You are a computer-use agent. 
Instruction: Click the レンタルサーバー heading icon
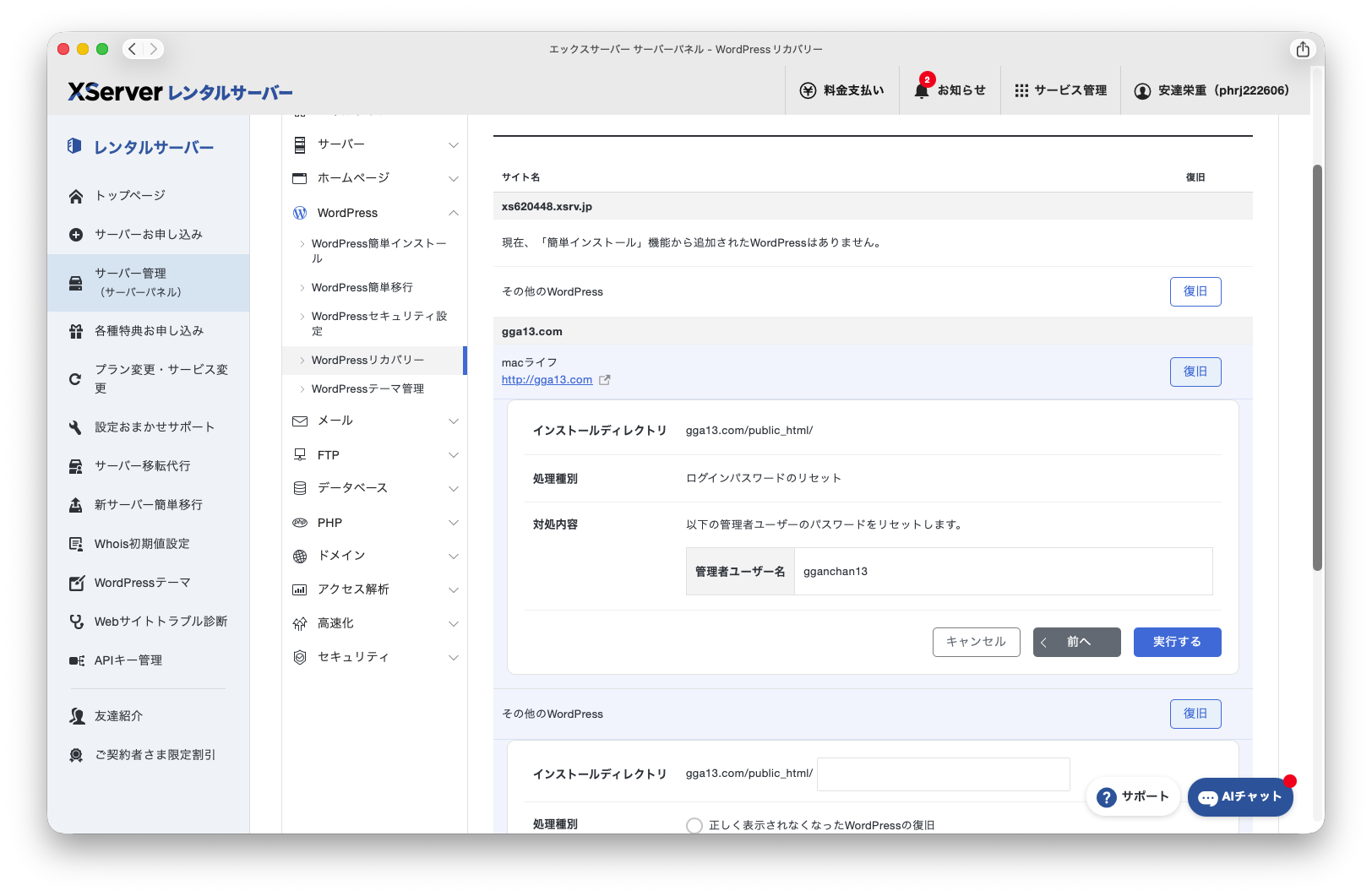click(x=74, y=147)
